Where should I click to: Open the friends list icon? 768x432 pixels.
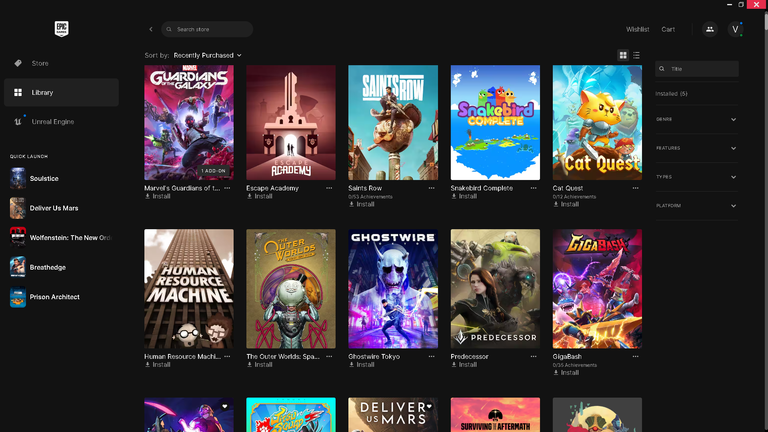point(710,29)
